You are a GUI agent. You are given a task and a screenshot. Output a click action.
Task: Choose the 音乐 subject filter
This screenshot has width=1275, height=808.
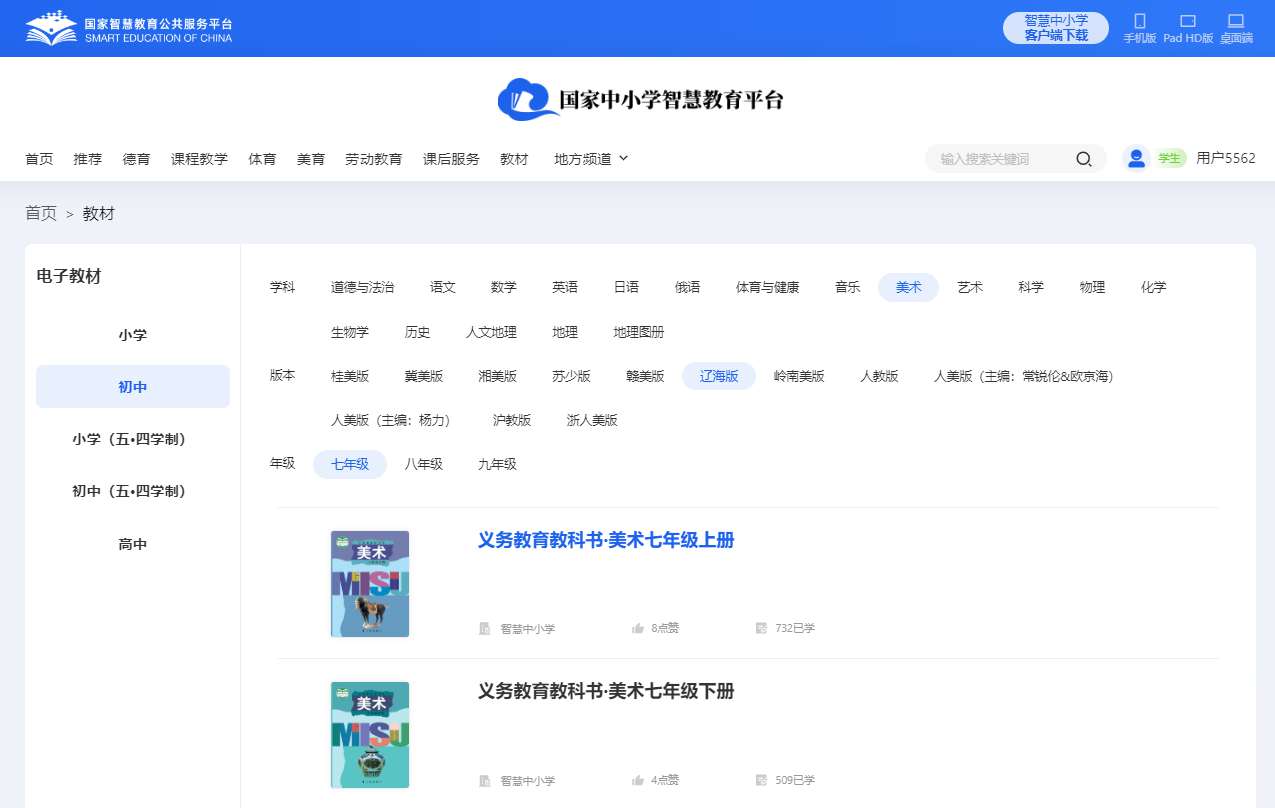point(848,288)
